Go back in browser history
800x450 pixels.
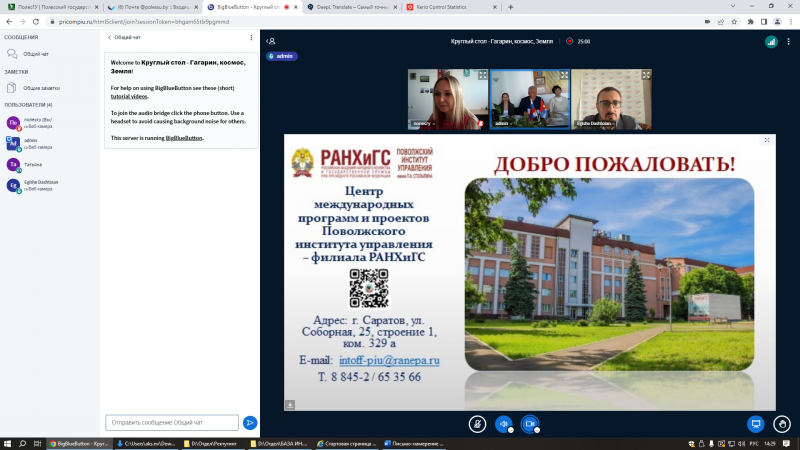click(x=9, y=22)
